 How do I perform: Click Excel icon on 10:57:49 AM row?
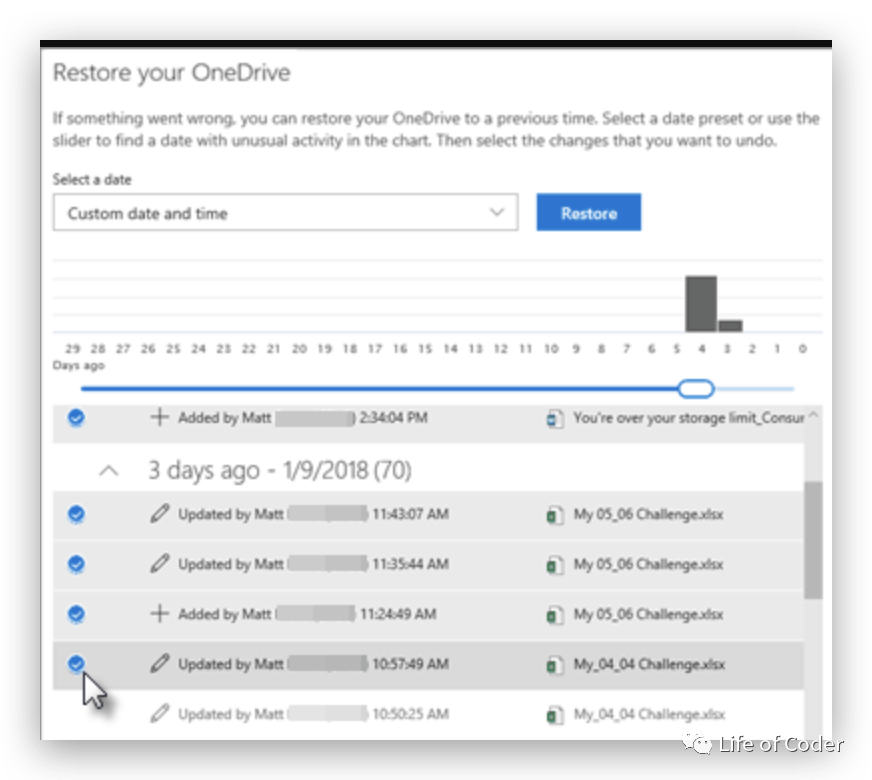tap(555, 664)
